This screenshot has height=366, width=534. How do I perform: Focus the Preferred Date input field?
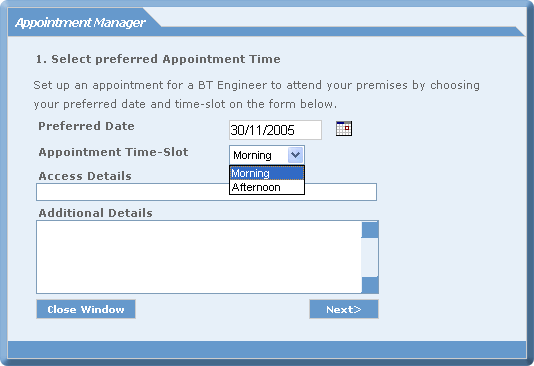275,130
